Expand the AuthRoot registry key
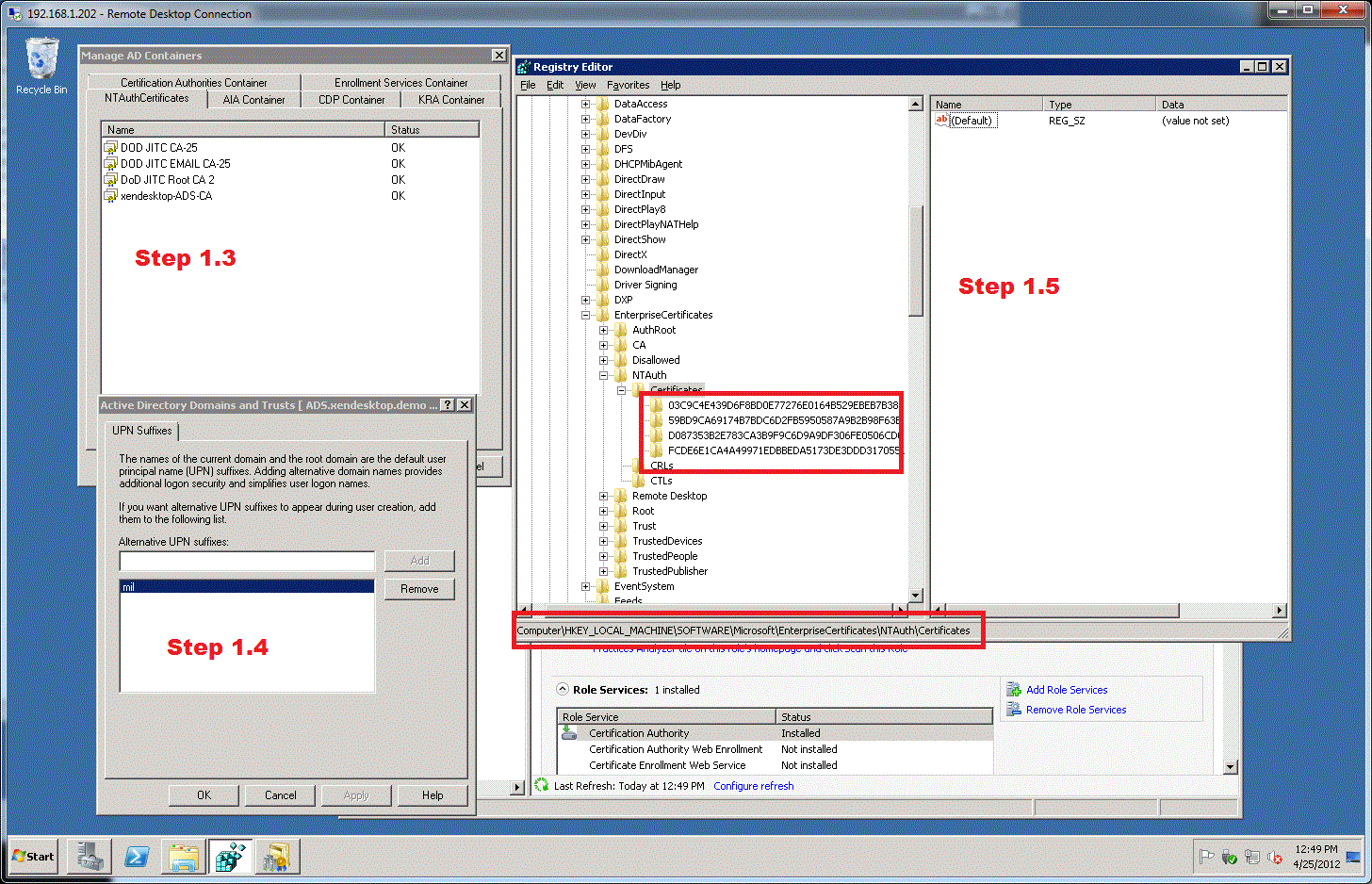This screenshot has height=884, width=1372. pyautogui.click(x=604, y=330)
